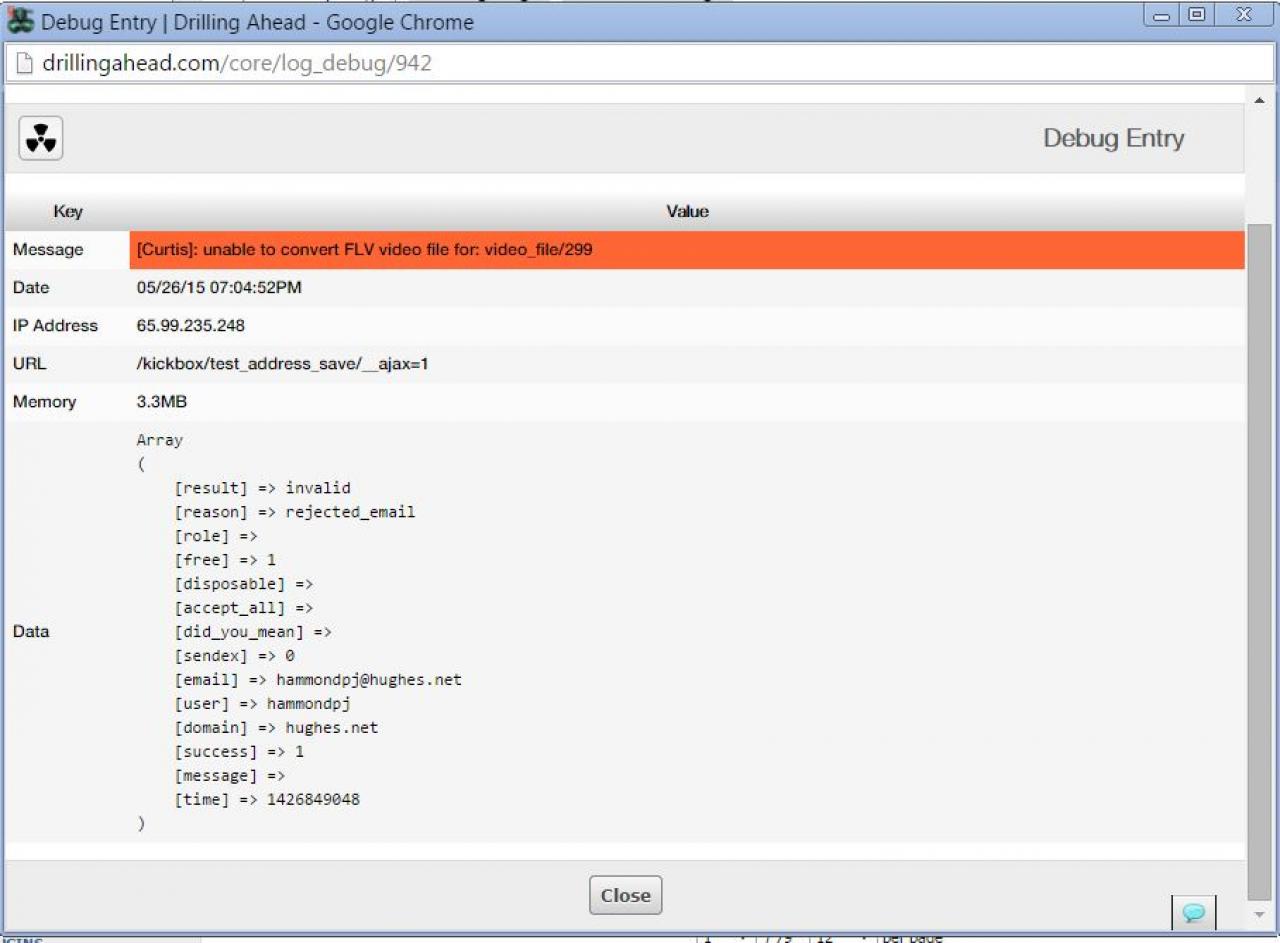Click the "Memory" key label

(45, 402)
